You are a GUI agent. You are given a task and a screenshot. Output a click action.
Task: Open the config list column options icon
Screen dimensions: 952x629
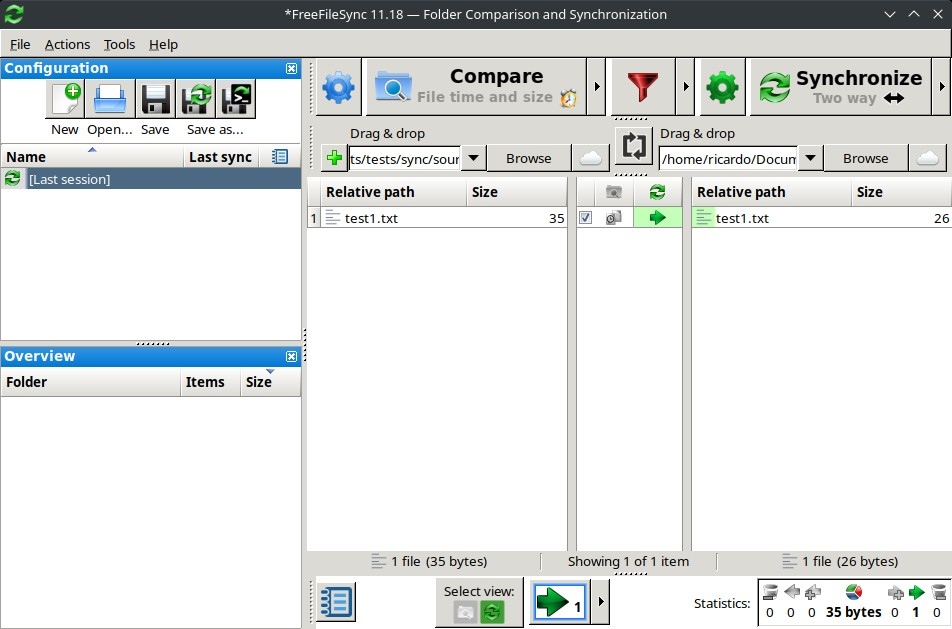[x=280, y=157]
